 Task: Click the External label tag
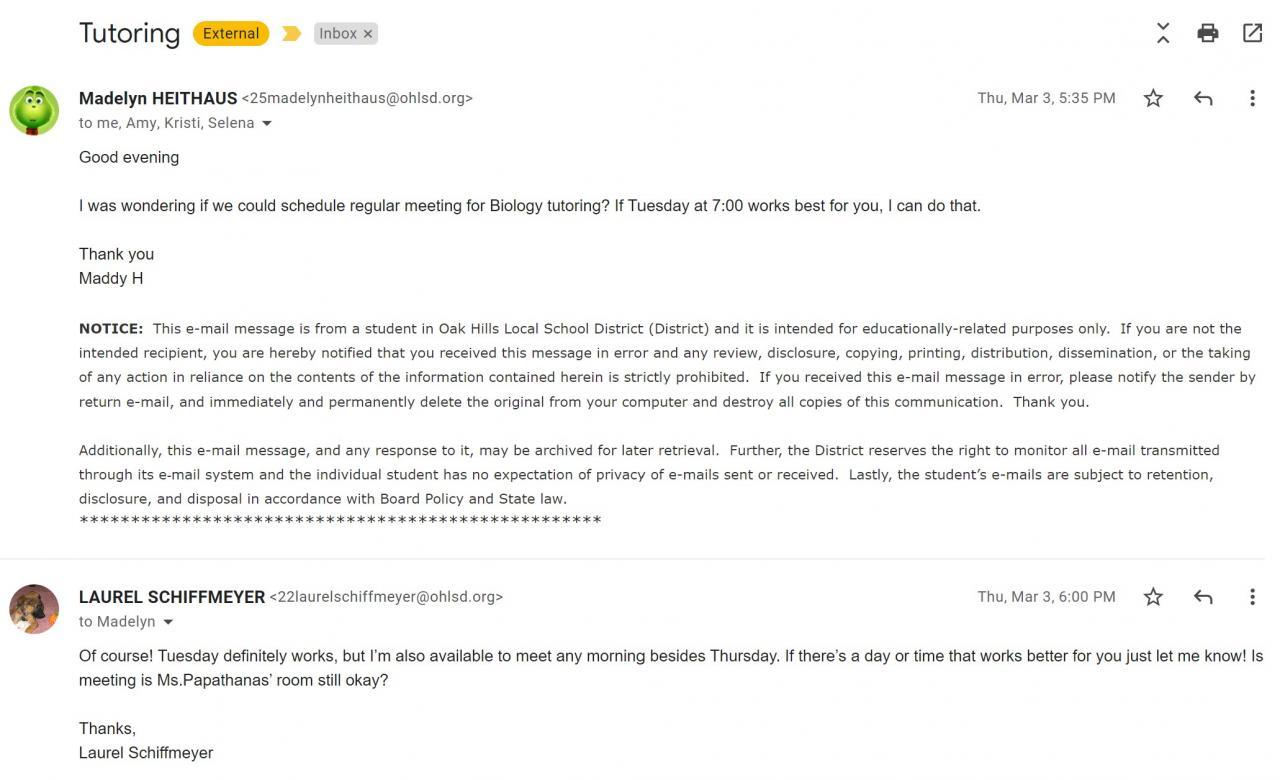(231, 34)
